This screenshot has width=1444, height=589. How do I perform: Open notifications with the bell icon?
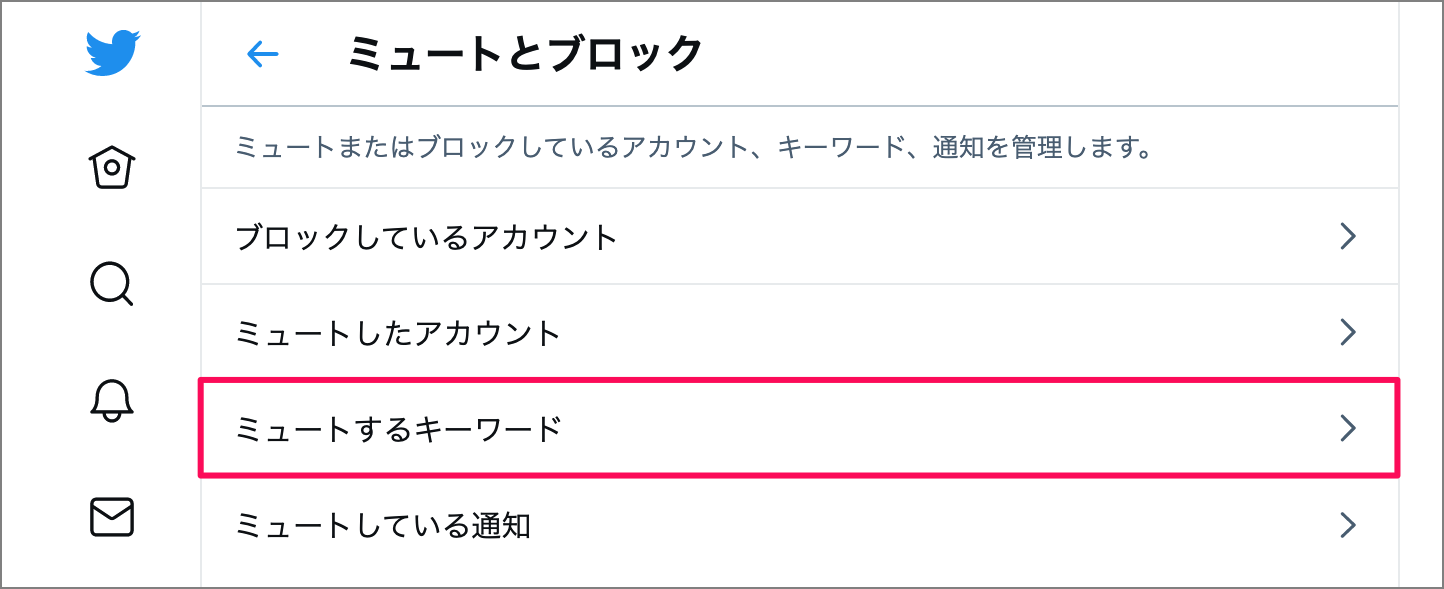[x=111, y=402]
